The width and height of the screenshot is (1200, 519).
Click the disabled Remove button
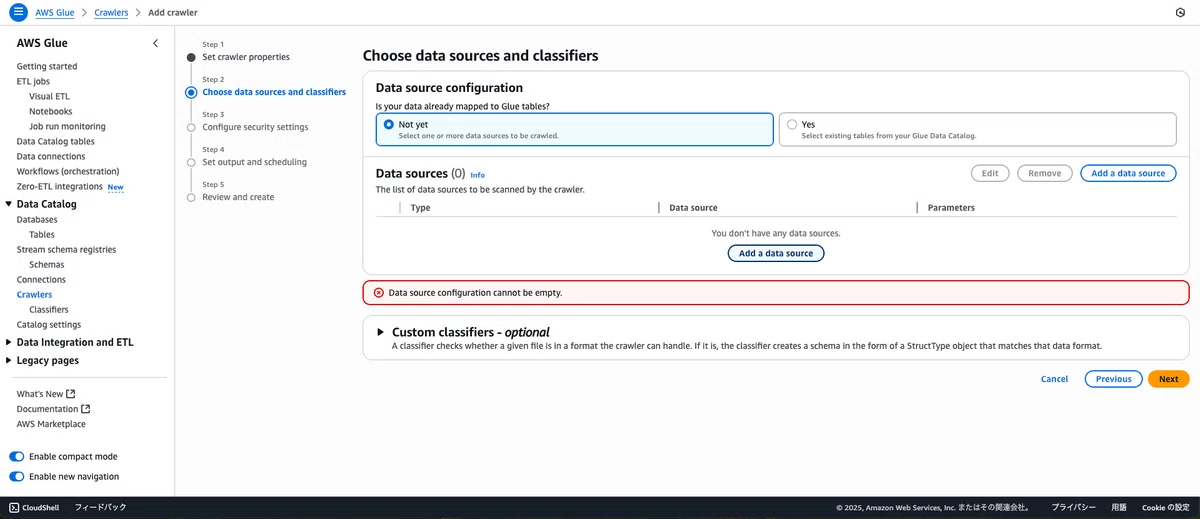click(x=1045, y=173)
